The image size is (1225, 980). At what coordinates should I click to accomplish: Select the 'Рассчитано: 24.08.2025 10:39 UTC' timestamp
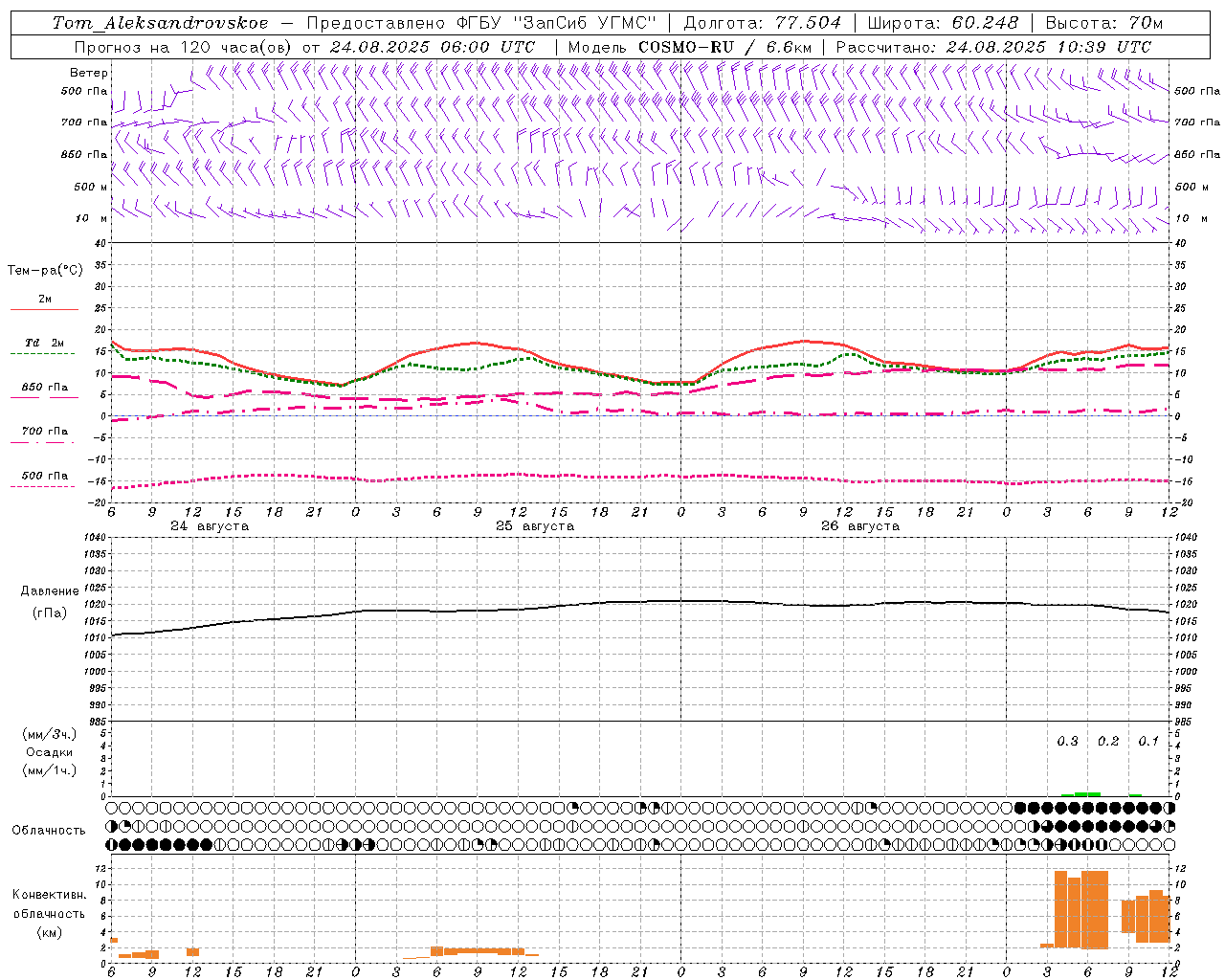[x=993, y=47]
